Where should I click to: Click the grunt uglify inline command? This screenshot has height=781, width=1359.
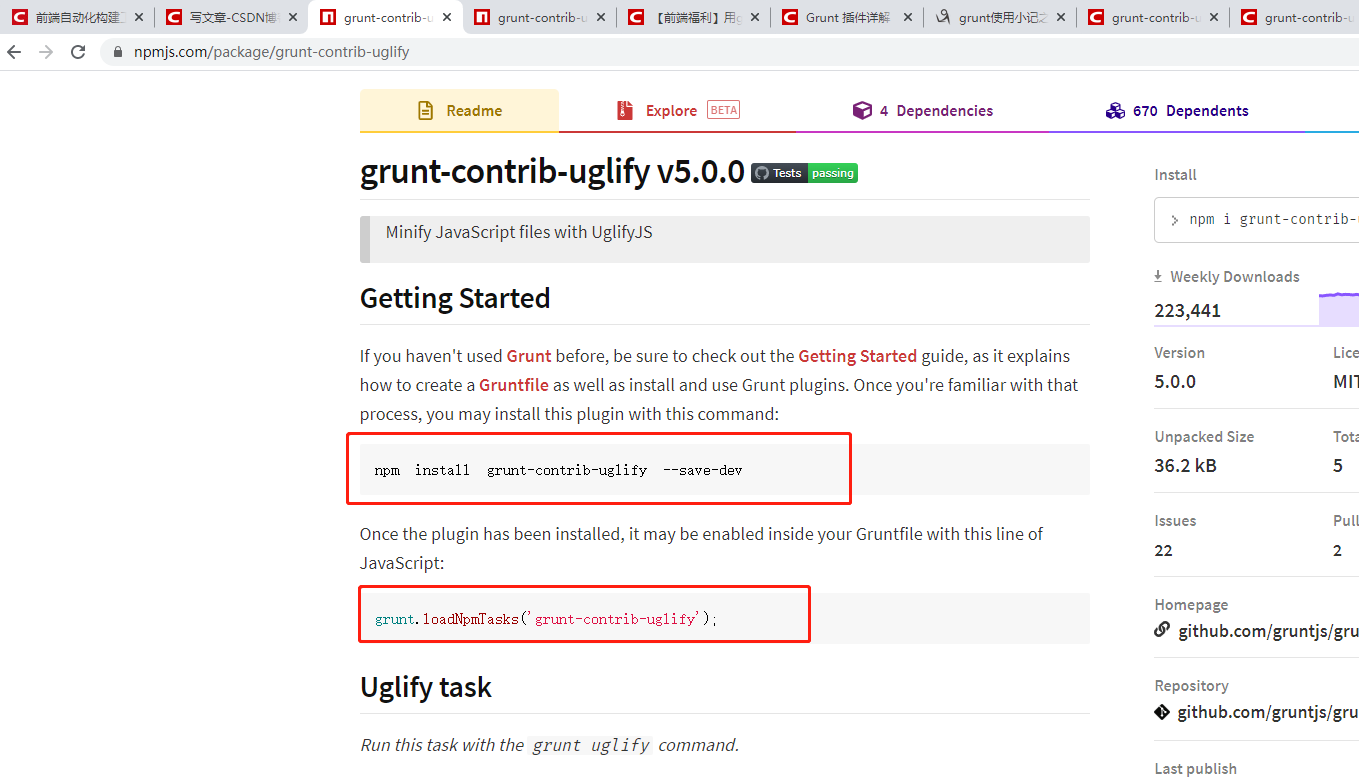(x=592, y=745)
